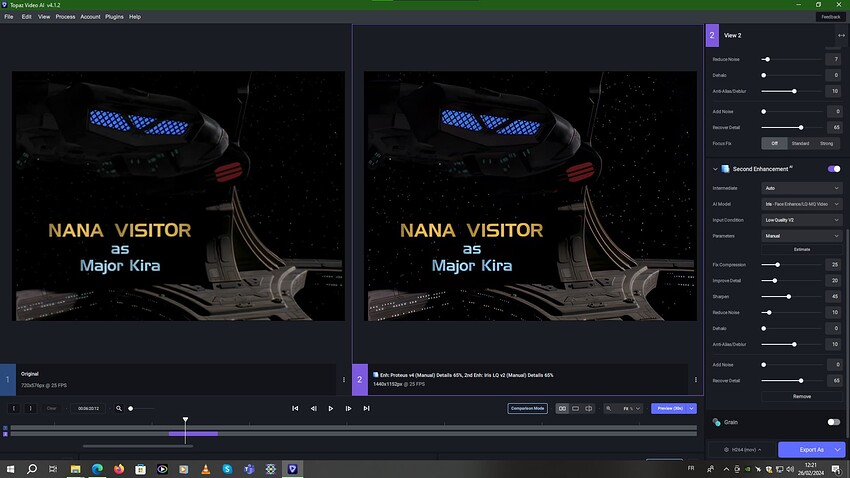The width and height of the screenshot is (850, 478).
Task: Click Remove under Second Enhancement
Action: tap(802, 396)
